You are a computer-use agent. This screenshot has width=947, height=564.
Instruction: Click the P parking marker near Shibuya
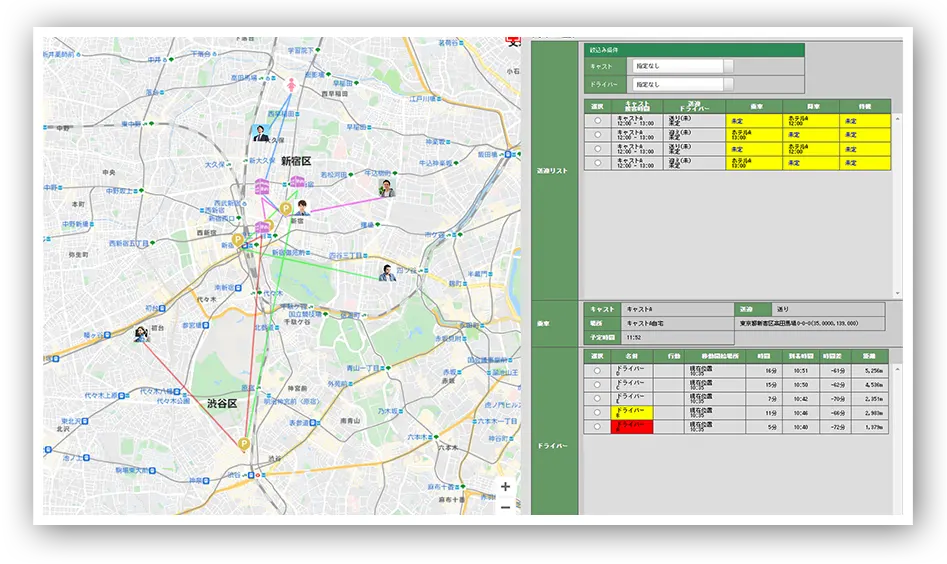coord(243,444)
